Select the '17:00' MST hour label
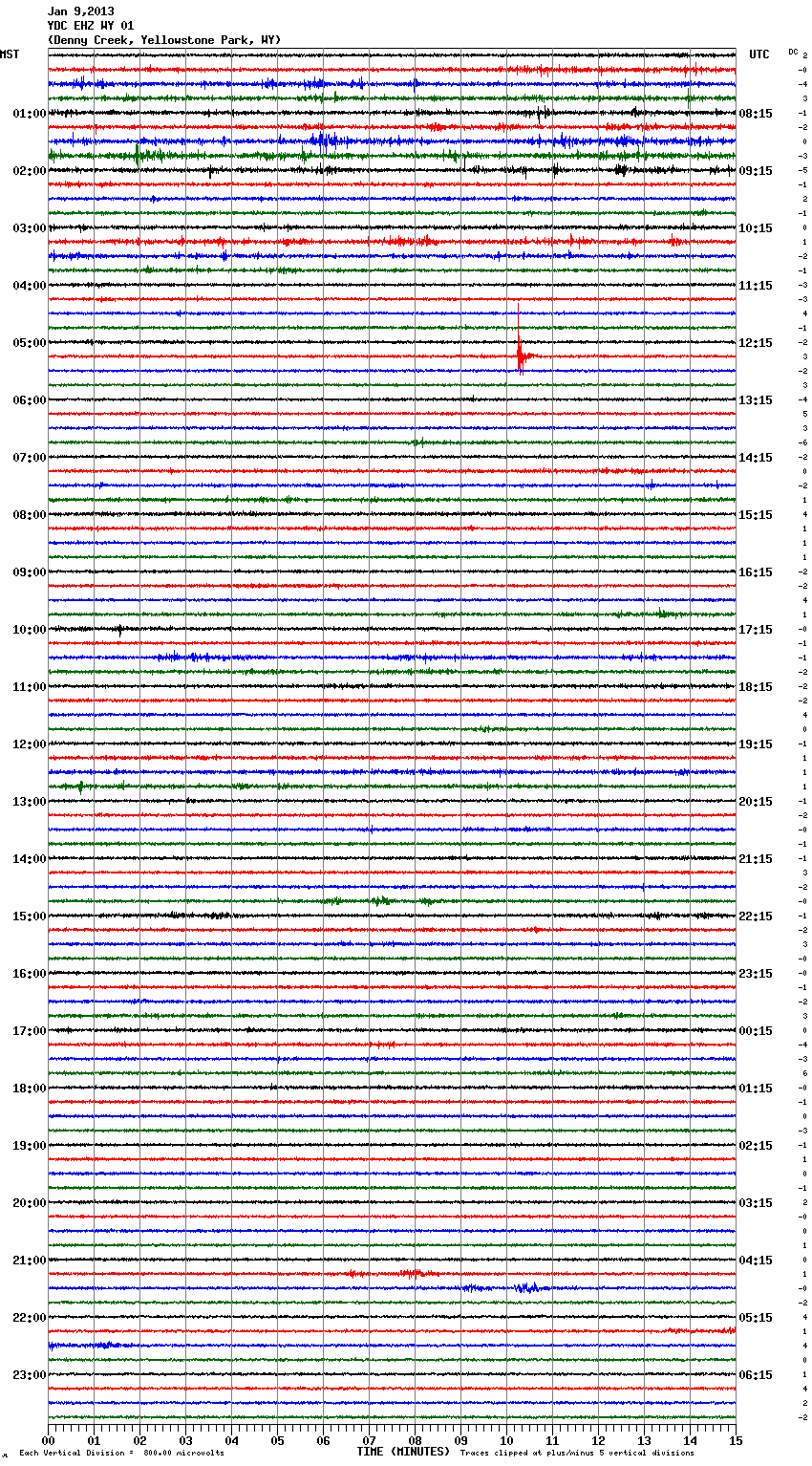 click(x=30, y=1031)
